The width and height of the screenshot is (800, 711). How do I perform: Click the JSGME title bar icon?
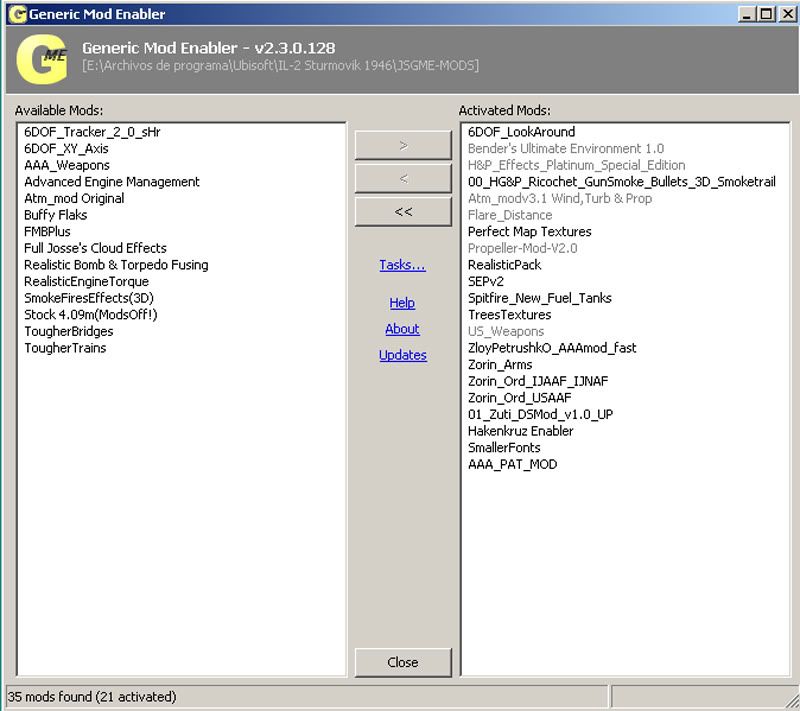click(x=18, y=14)
